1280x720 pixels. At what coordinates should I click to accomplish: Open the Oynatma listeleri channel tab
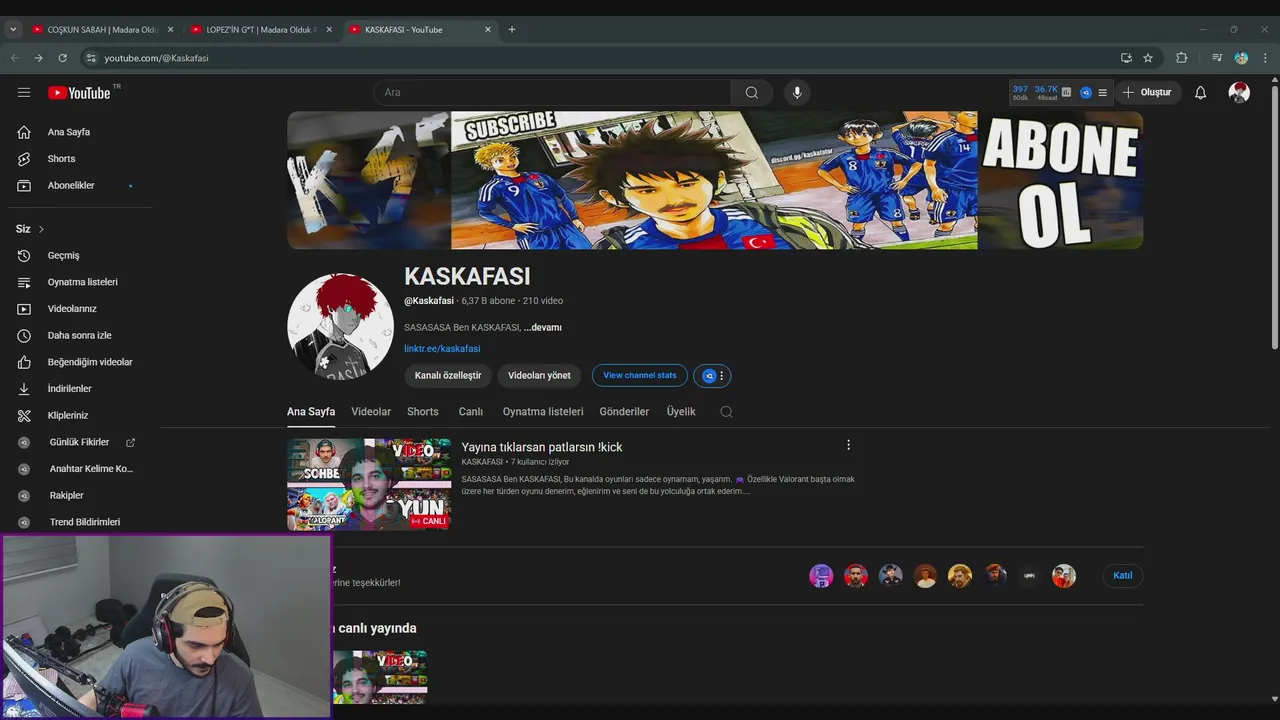[543, 411]
